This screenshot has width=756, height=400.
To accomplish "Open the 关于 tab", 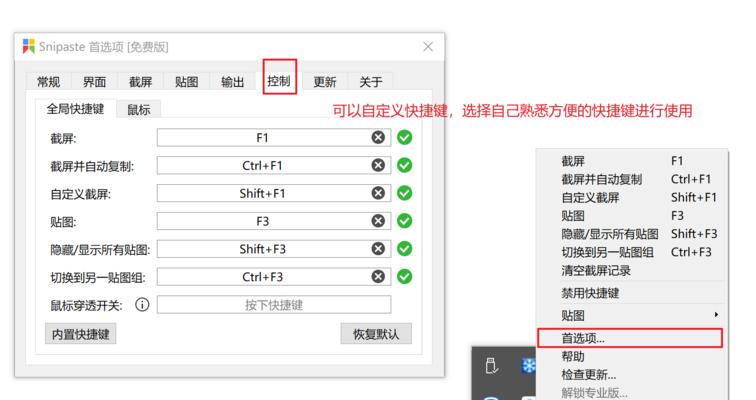I will pyautogui.click(x=371, y=82).
